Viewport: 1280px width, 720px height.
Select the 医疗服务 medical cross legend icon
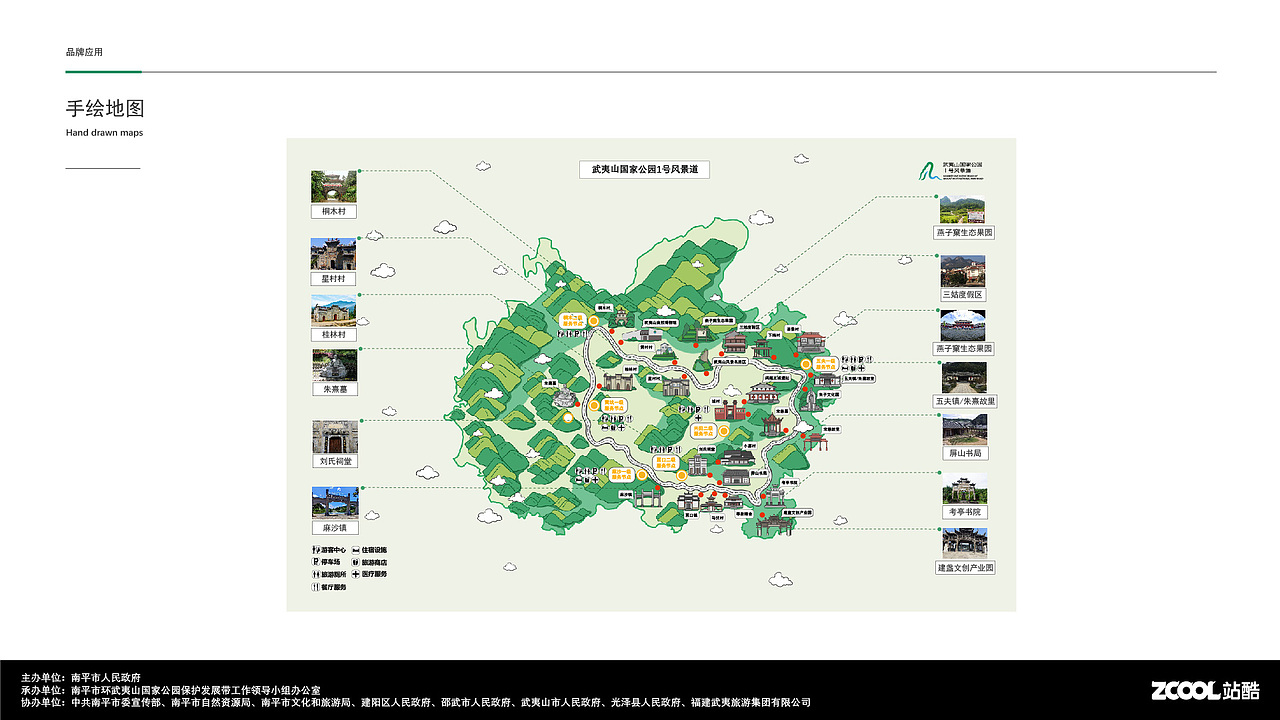[356, 574]
